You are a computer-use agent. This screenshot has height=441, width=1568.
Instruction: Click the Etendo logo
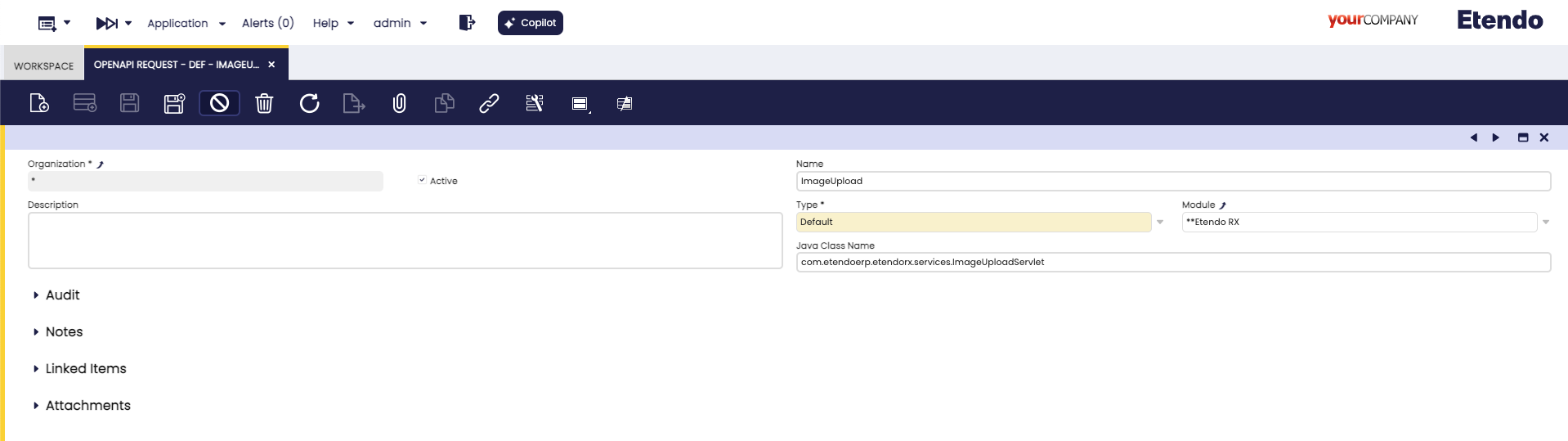click(1500, 20)
